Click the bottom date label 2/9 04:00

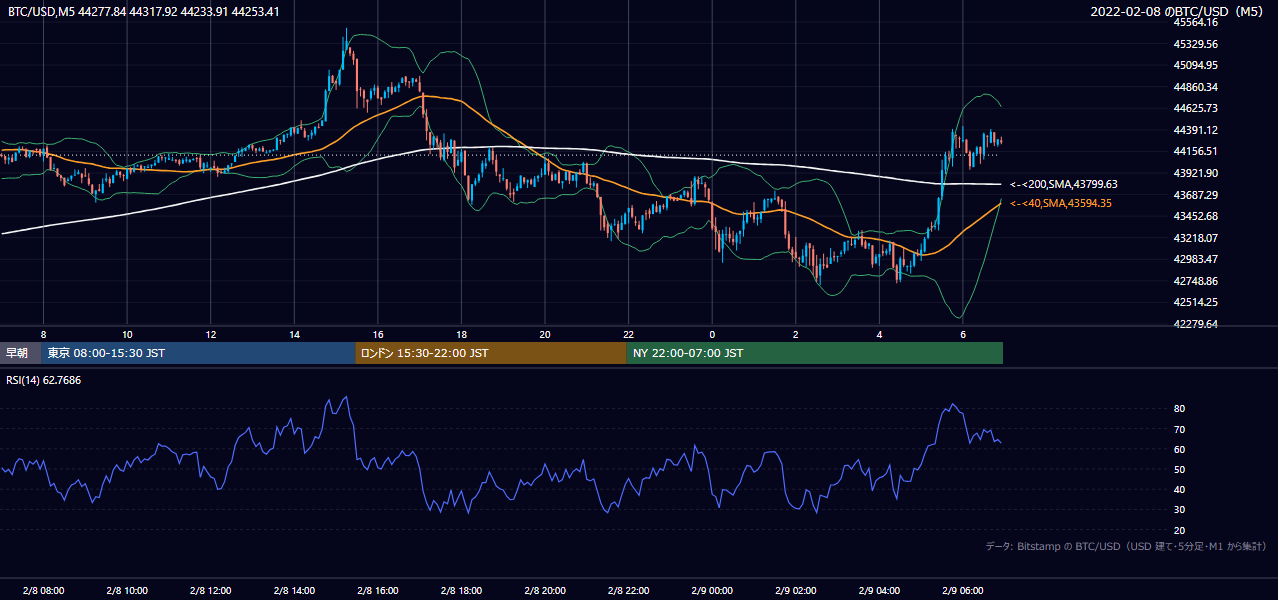click(879, 590)
